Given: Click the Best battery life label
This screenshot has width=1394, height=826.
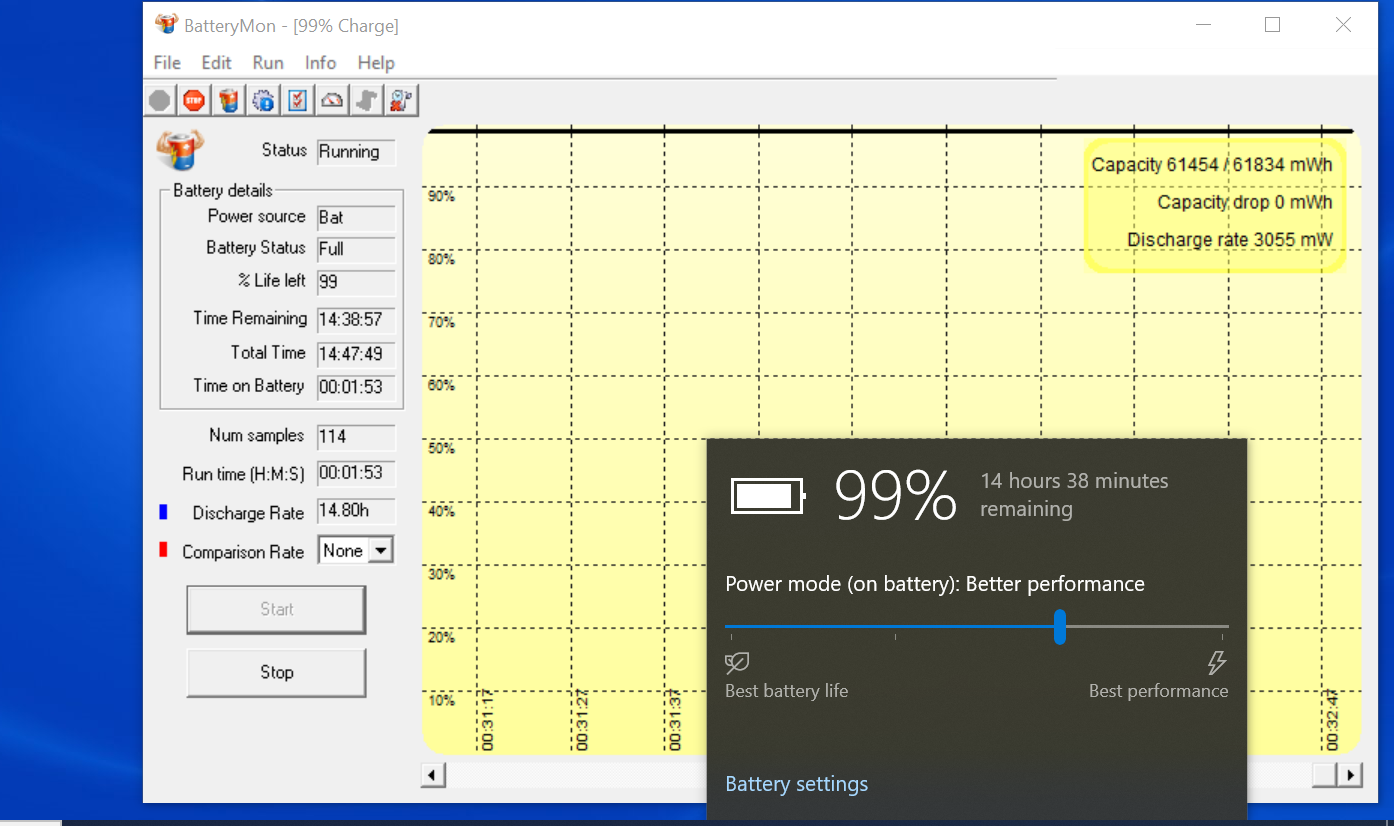Looking at the screenshot, I should point(786,691).
